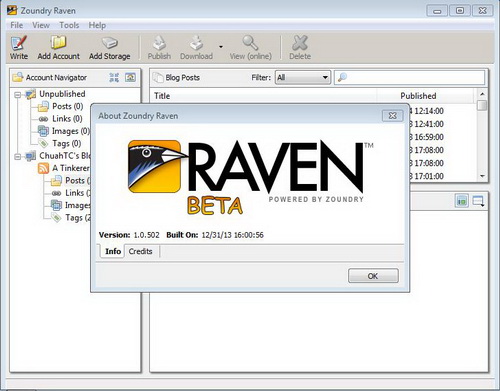Screen dimensions: 500x391
Task: Select the Info tab in About dialog
Action: pyautogui.click(x=112, y=251)
